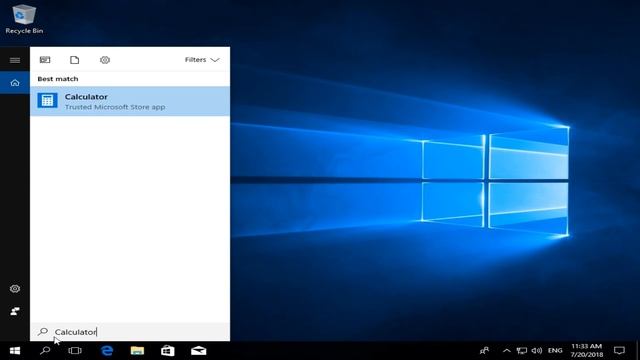
Task: Open the feedback icon in sidebar
Action: click(15, 311)
